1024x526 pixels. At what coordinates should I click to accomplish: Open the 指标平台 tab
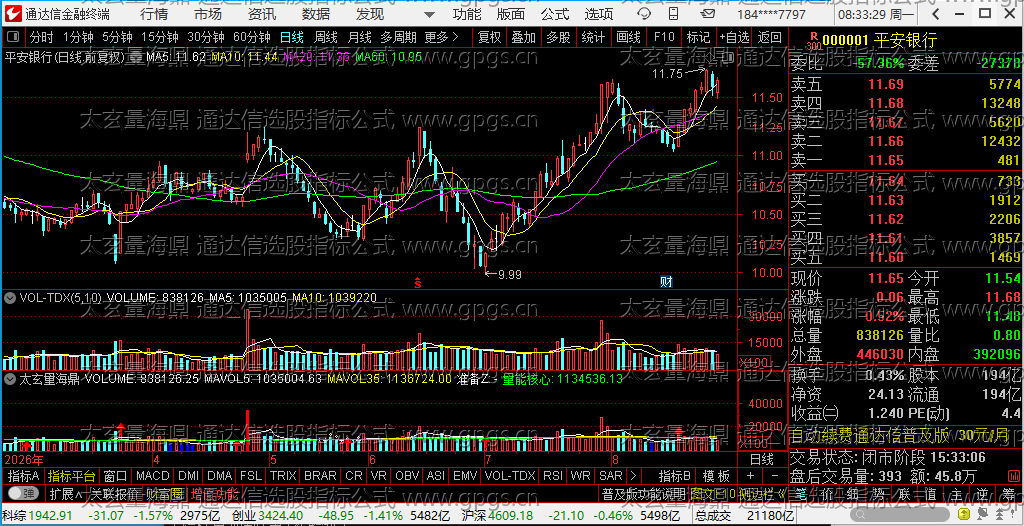pos(72,476)
